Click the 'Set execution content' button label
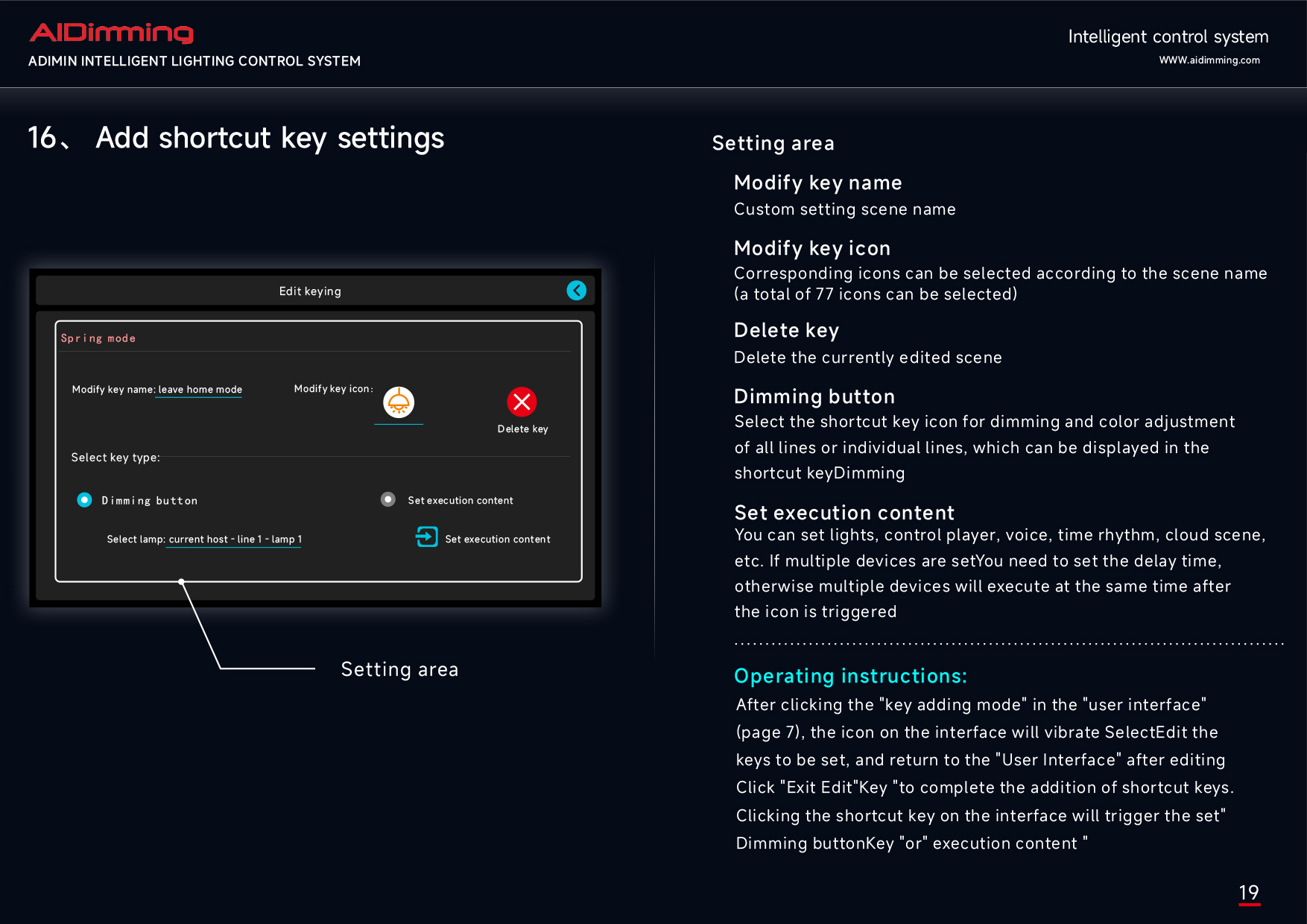Screen dimensions: 1307x924 point(498,539)
